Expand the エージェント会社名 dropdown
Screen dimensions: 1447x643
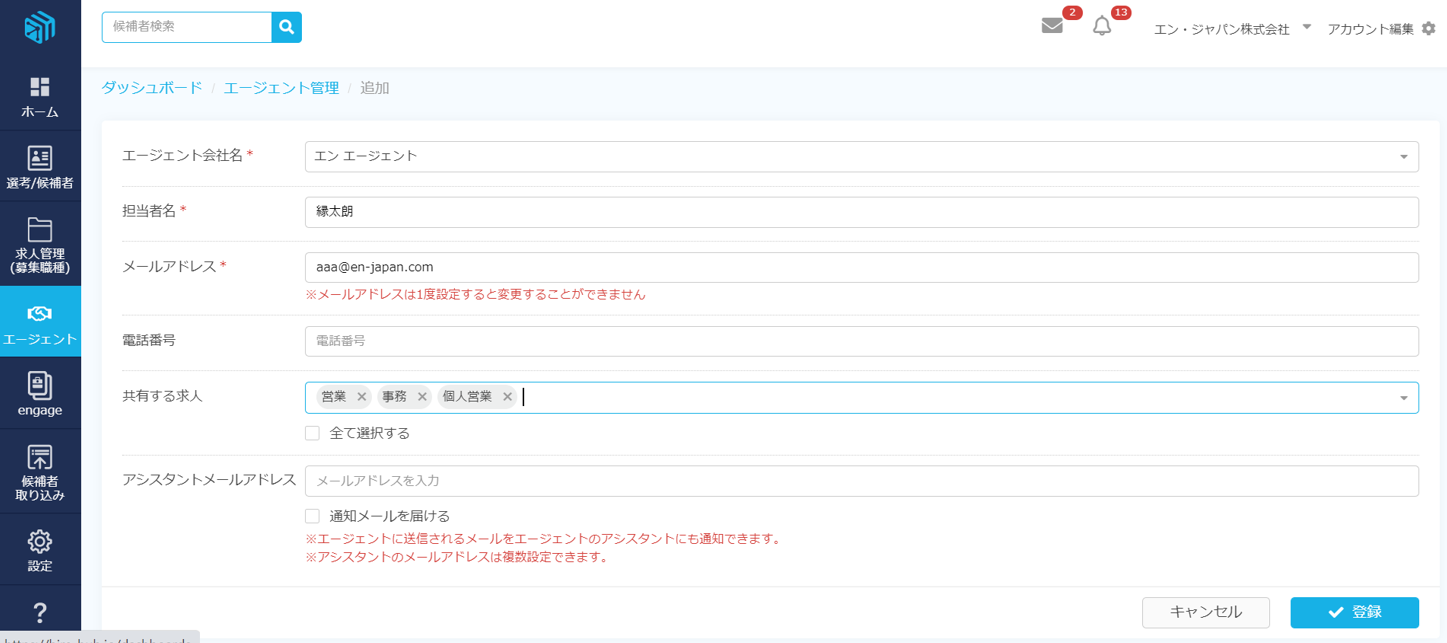(1403, 157)
